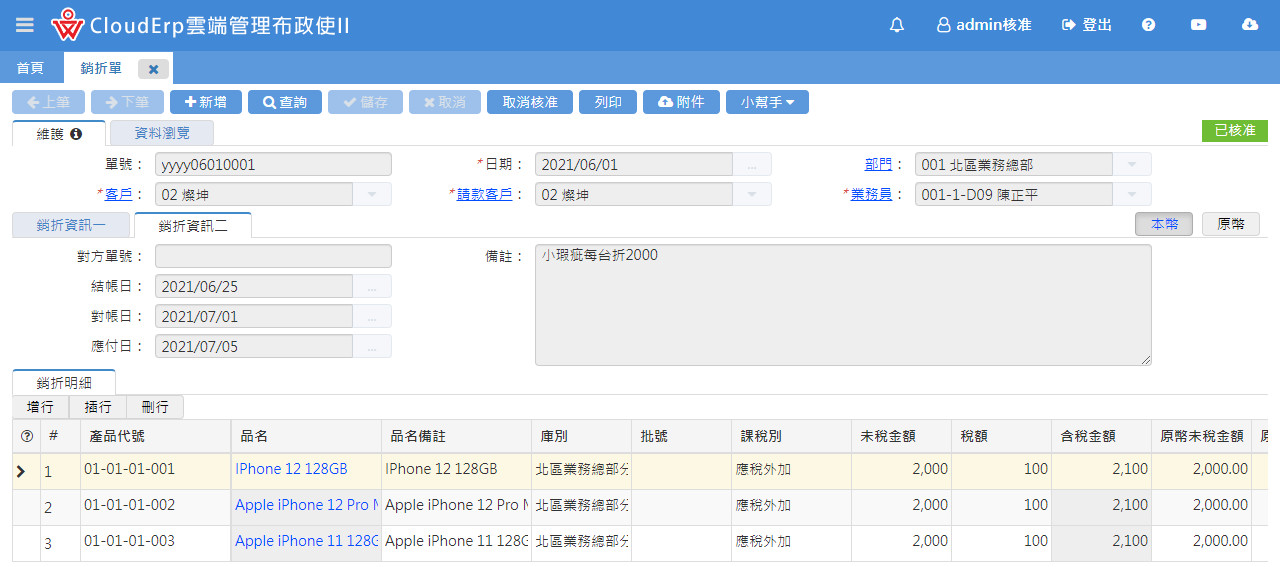Click the grid help question icon
The width and height of the screenshot is (1280, 567).
[26, 436]
